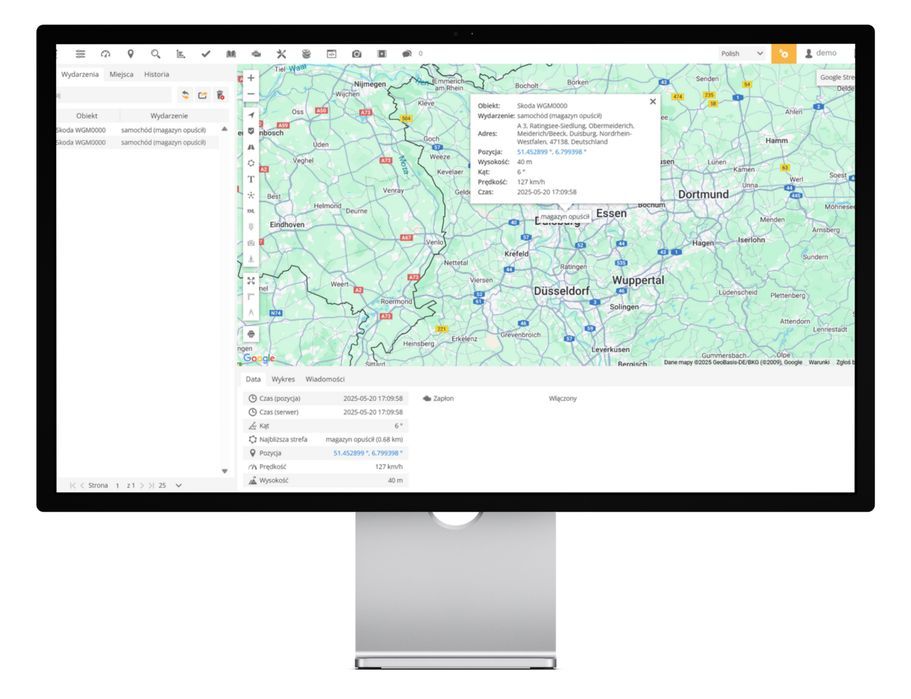
Task: Zoom out the map with minus
Action: 251,94
